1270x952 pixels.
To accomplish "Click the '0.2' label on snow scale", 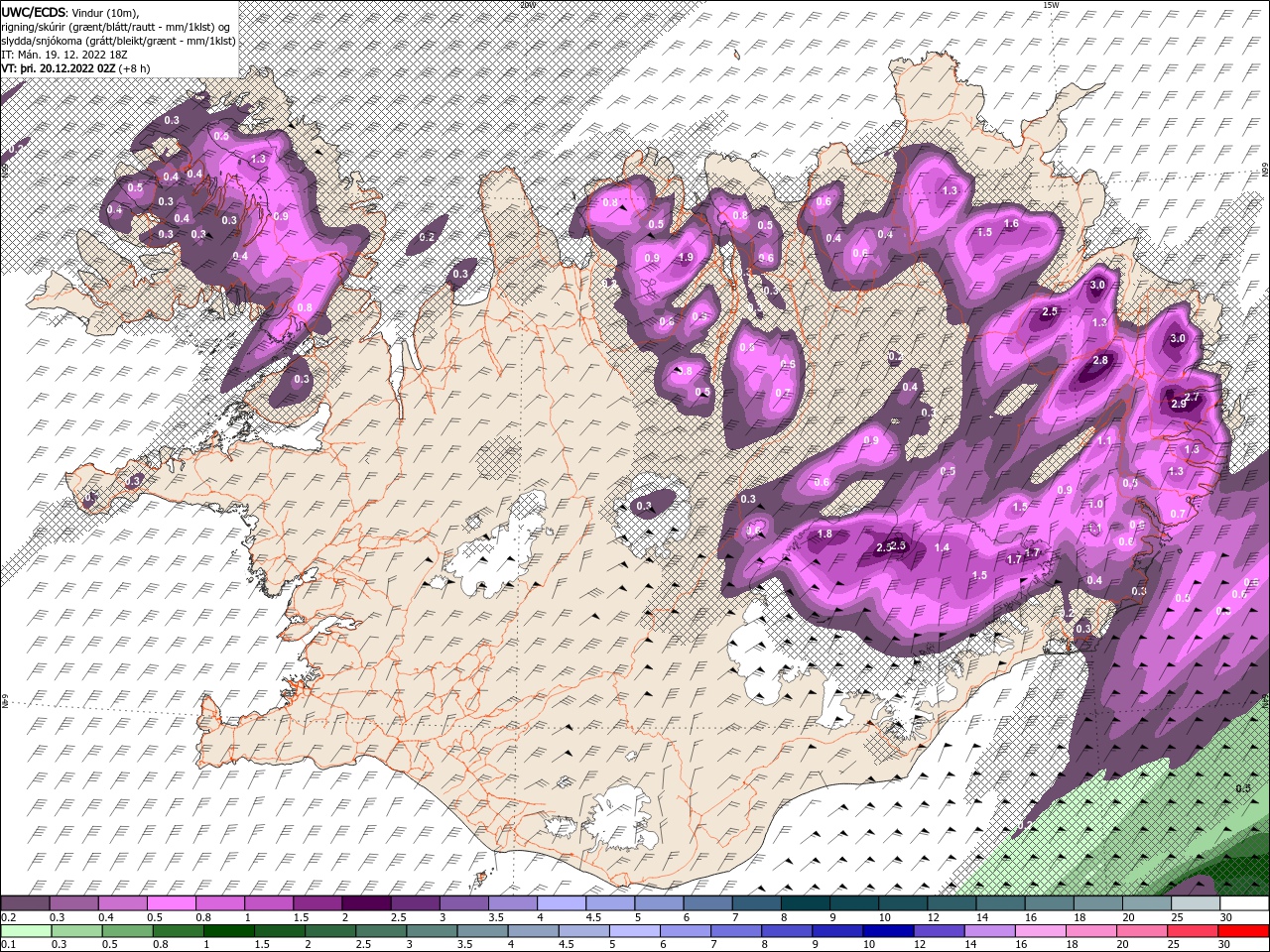I will [8, 917].
